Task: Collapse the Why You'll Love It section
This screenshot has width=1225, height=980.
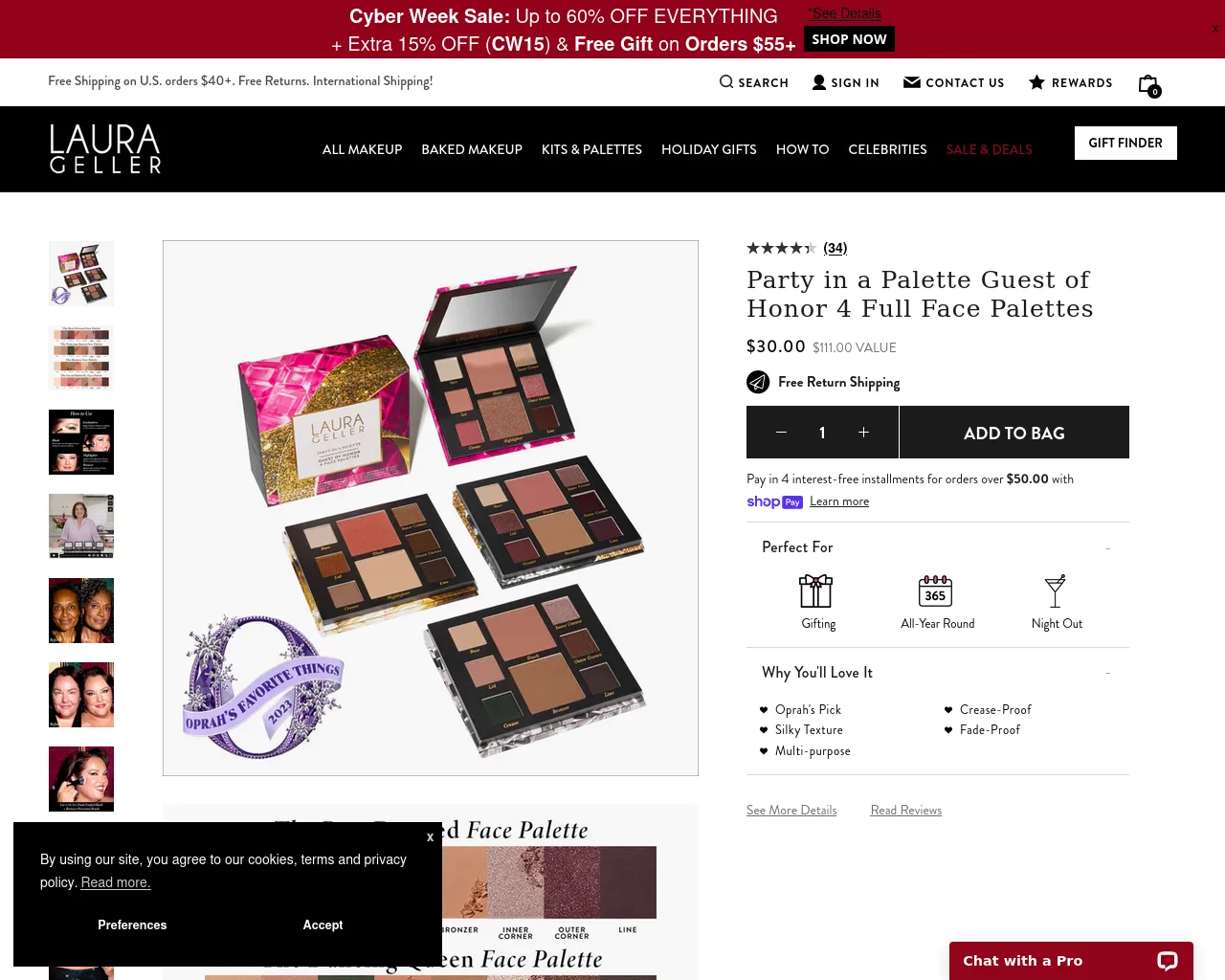Action: 1108,673
